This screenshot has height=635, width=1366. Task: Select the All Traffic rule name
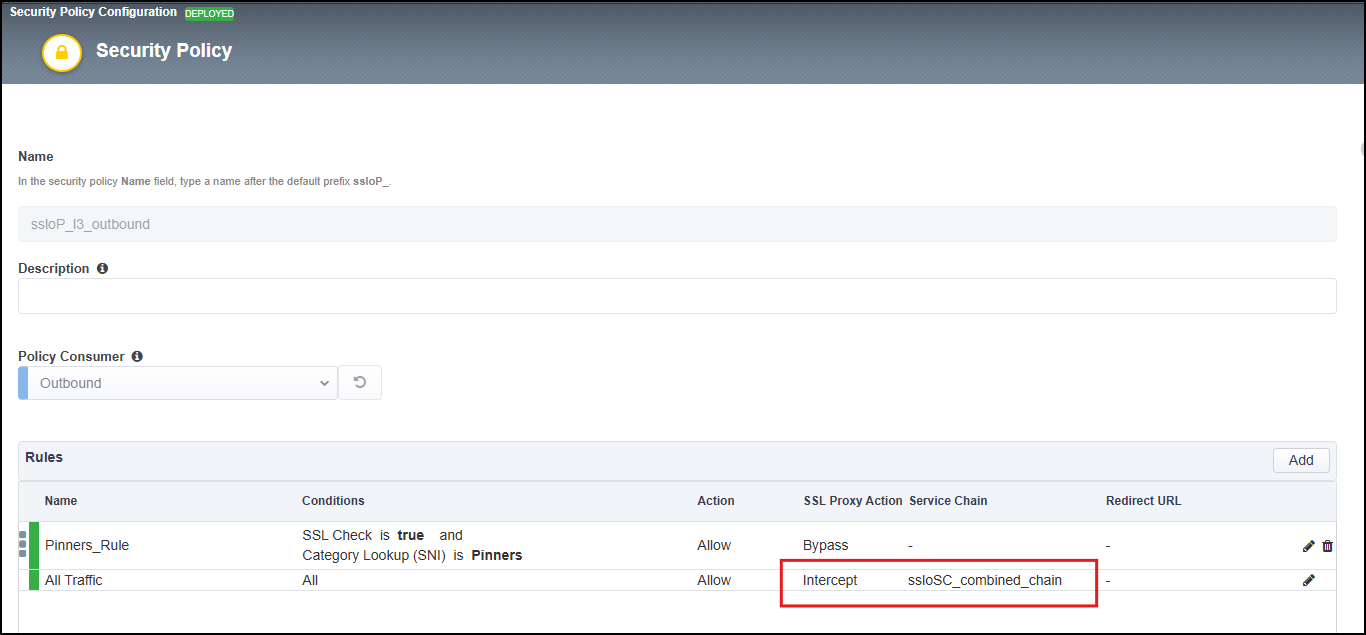point(74,580)
